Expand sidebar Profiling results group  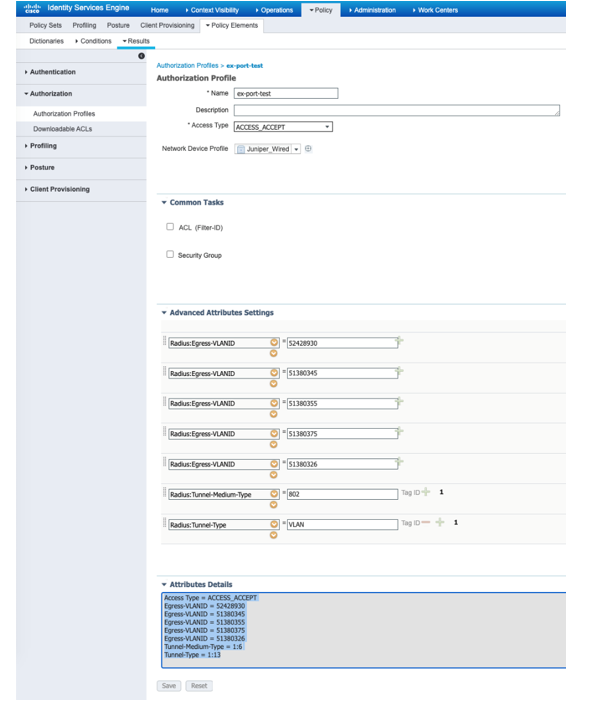coord(43,146)
